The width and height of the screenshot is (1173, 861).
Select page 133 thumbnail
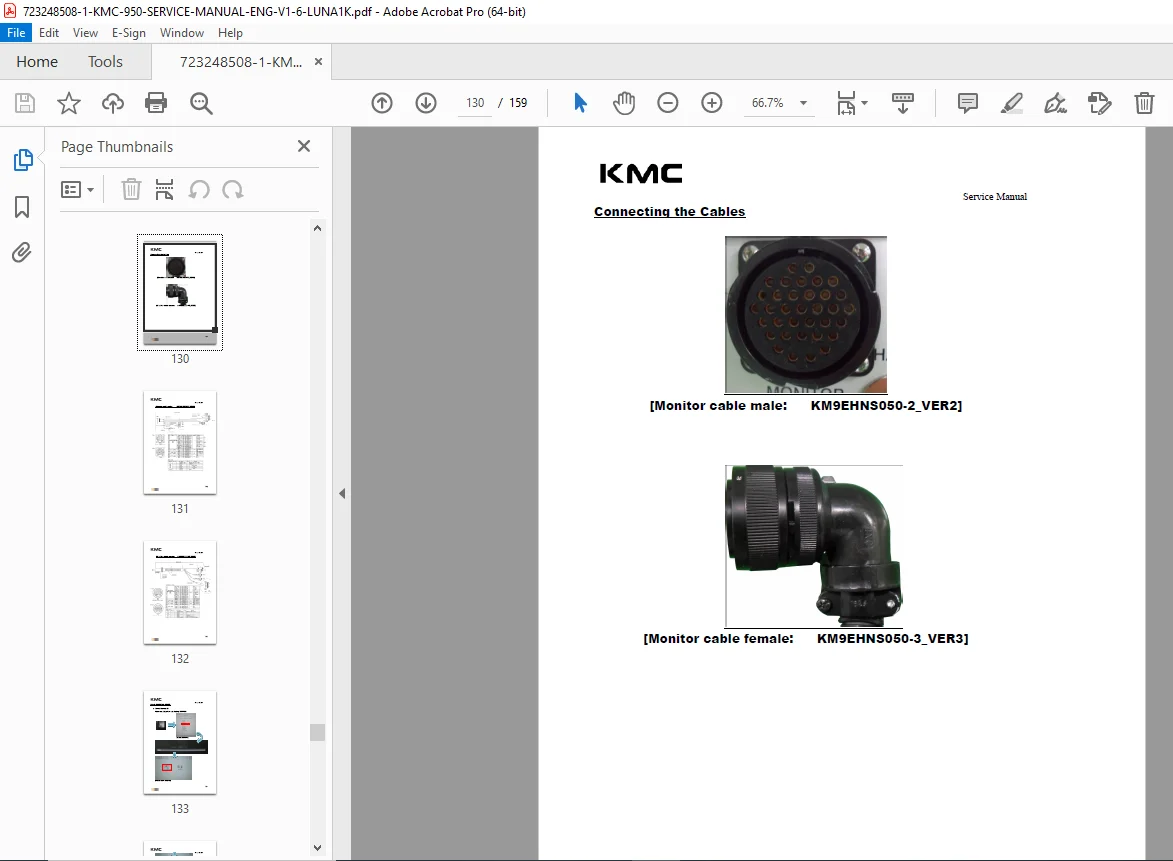(180, 743)
